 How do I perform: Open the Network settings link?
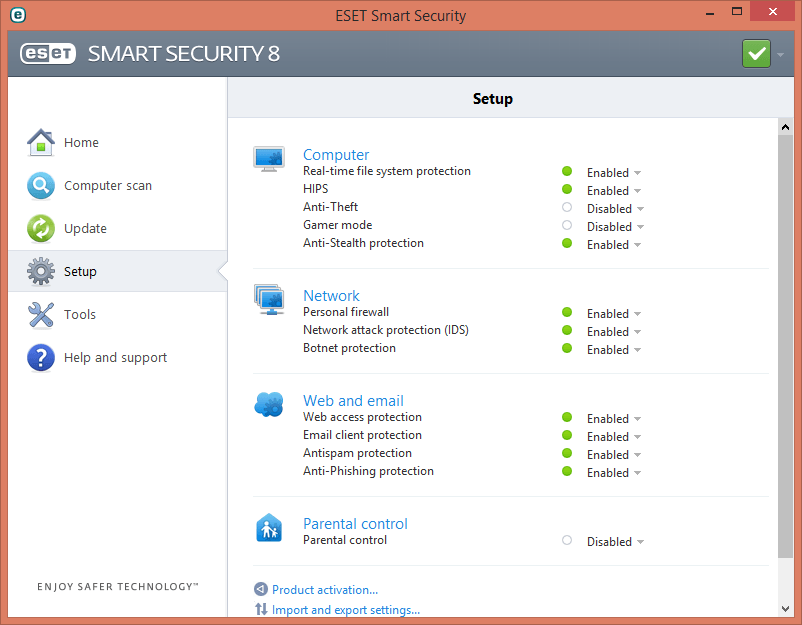(331, 296)
